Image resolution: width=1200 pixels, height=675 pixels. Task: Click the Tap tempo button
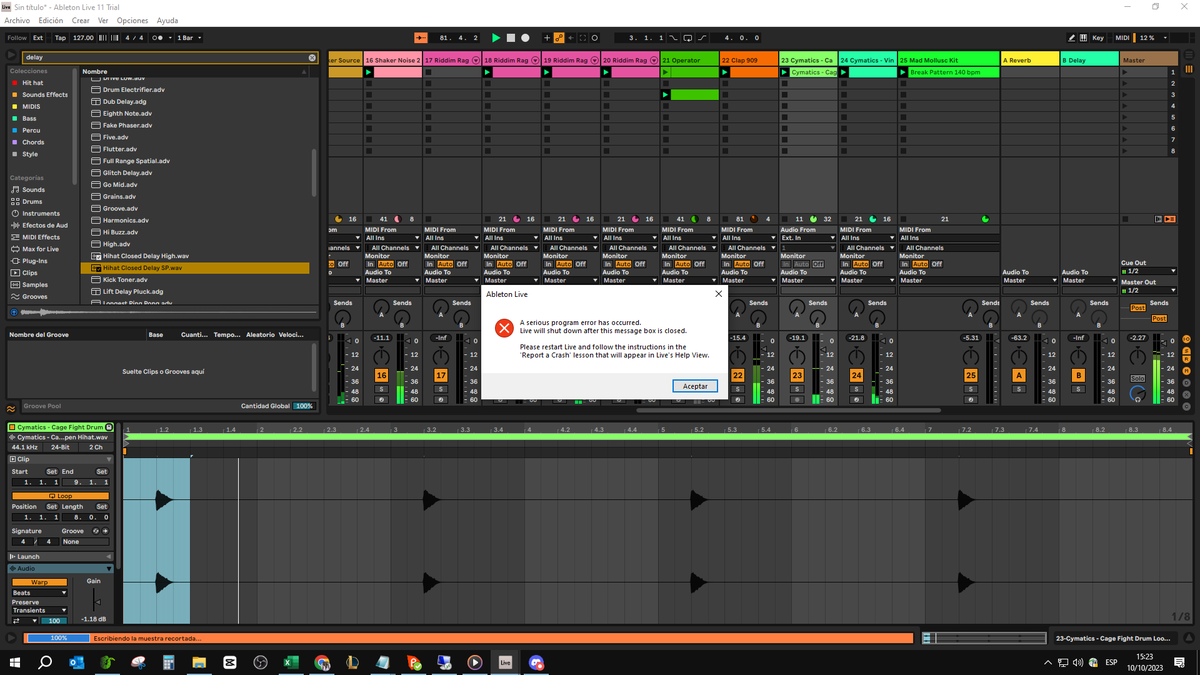[x=60, y=38]
